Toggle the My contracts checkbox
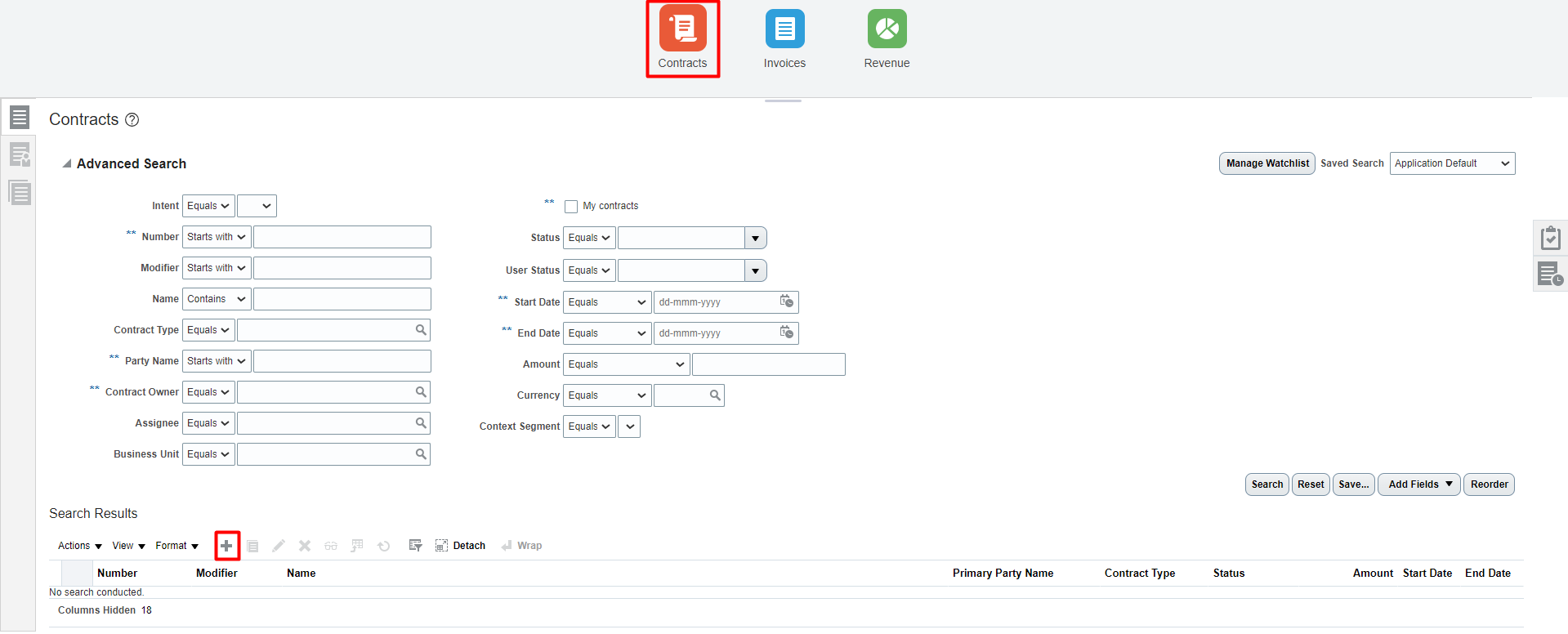The image size is (1568, 634). pos(571,207)
